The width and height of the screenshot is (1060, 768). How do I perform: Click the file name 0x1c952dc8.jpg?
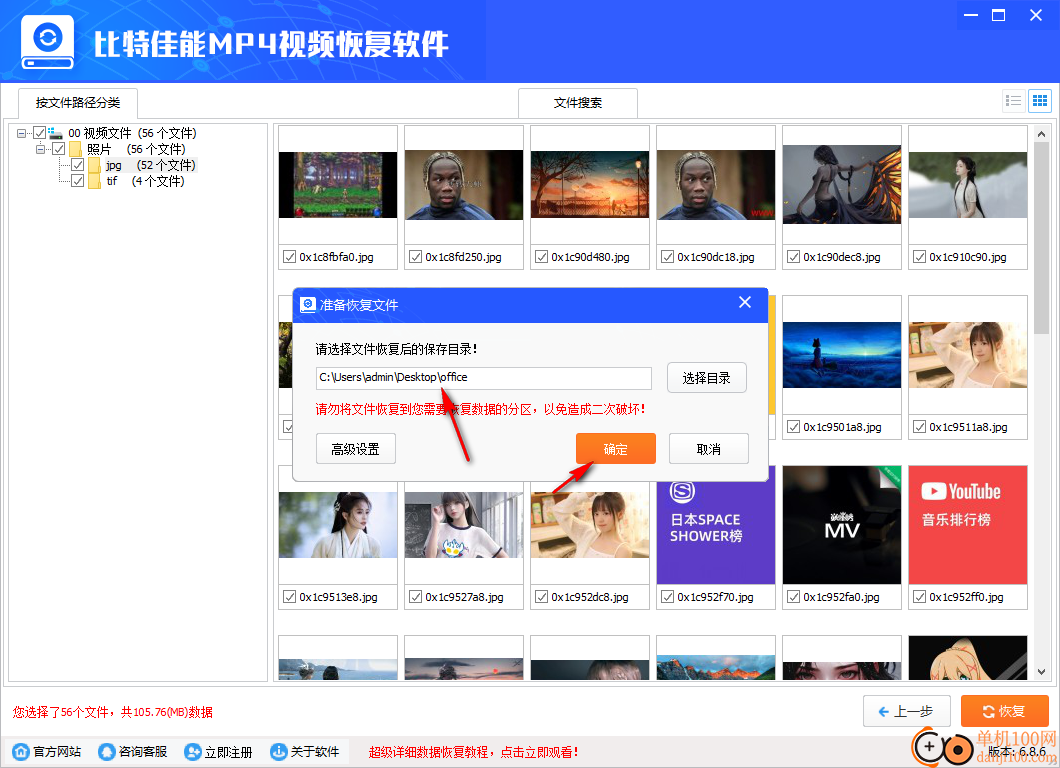tap(590, 597)
